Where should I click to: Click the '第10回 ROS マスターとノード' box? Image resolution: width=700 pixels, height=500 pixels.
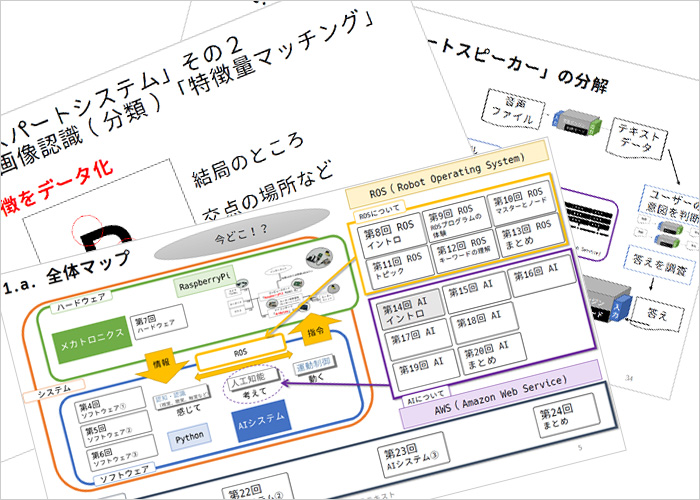519,202
